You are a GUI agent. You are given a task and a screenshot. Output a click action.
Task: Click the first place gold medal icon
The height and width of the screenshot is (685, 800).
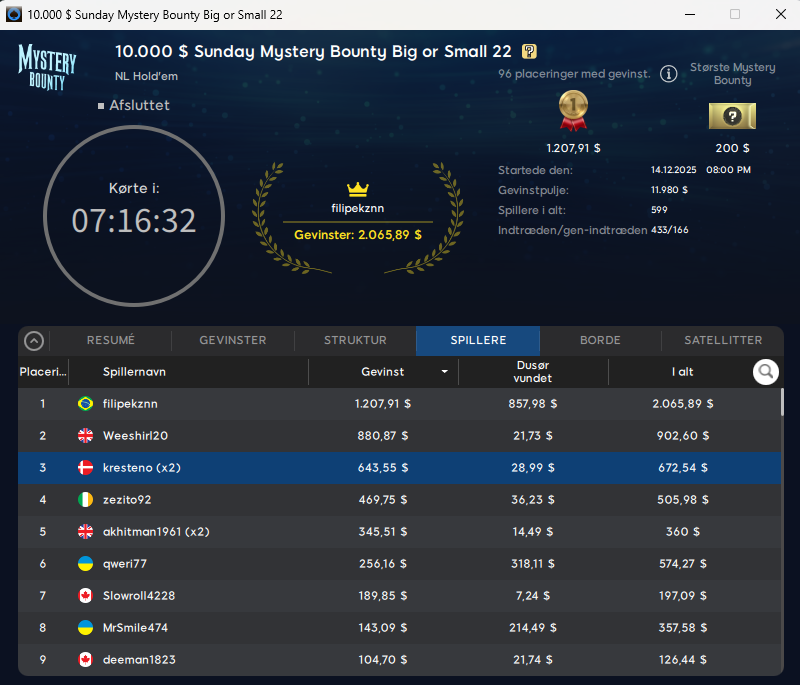click(x=572, y=110)
